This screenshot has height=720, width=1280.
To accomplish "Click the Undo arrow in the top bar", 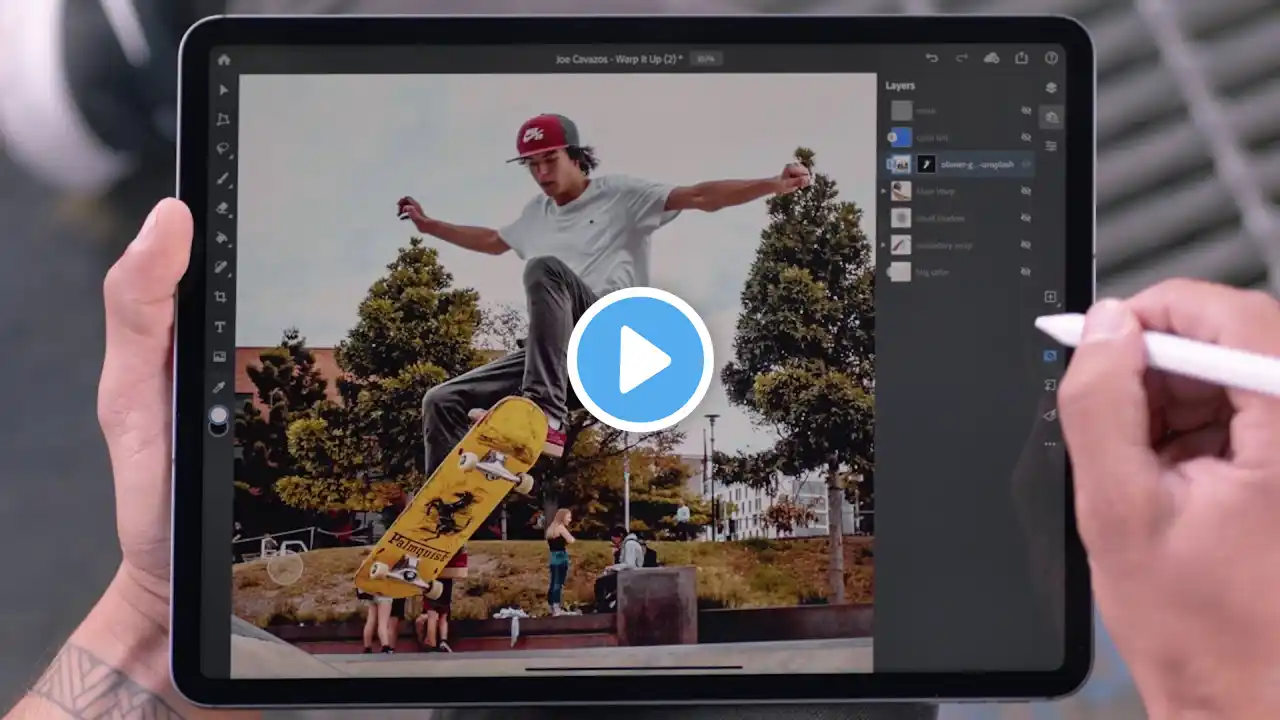I will pyautogui.click(x=932, y=59).
